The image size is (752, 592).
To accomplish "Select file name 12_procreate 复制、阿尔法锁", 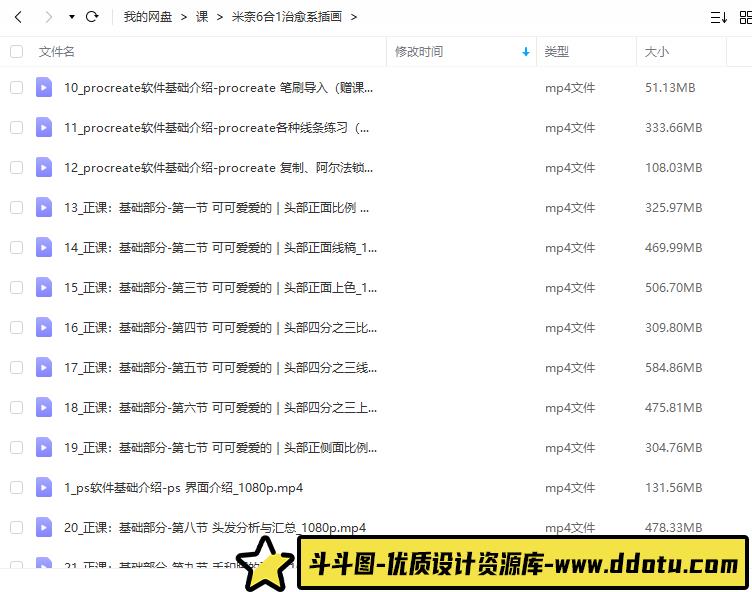I will [x=218, y=168].
